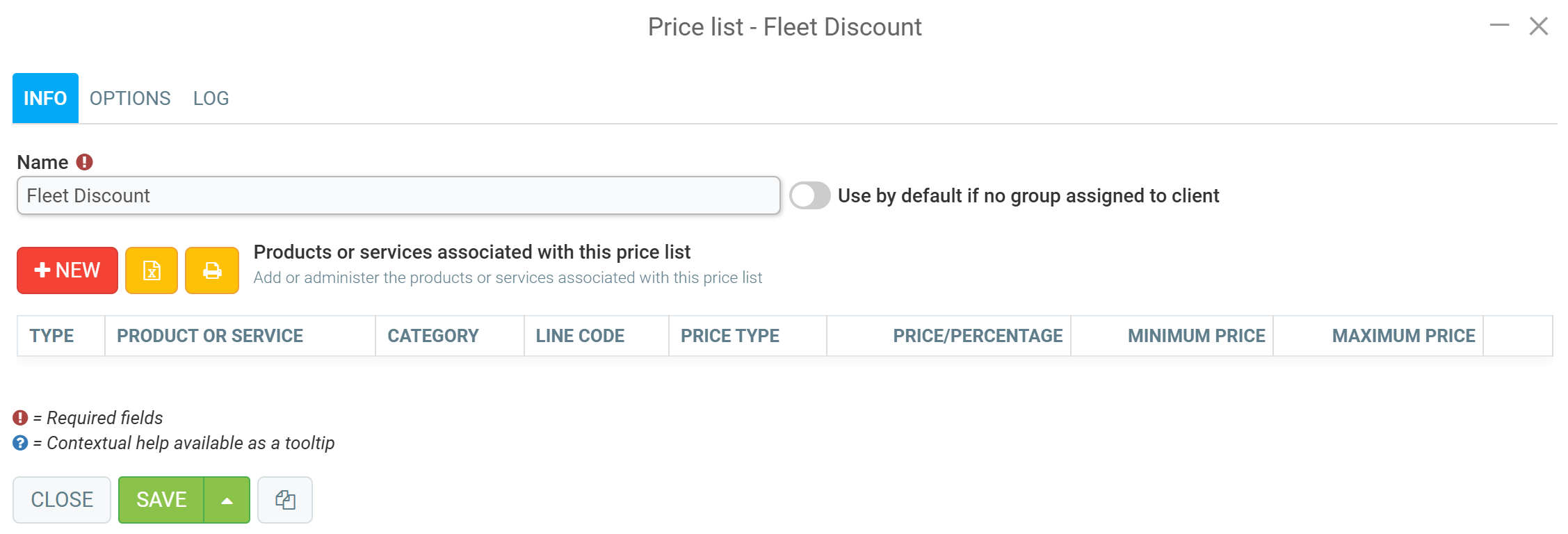The height and width of the screenshot is (534, 1568).
Task: Click the MINIMUM PRICE column header
Action: point(1195,335)
